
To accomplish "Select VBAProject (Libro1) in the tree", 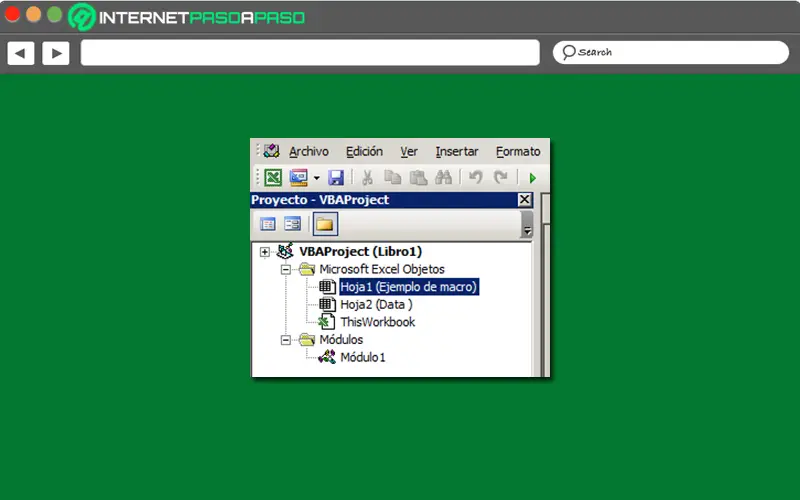I will [360, 252].
